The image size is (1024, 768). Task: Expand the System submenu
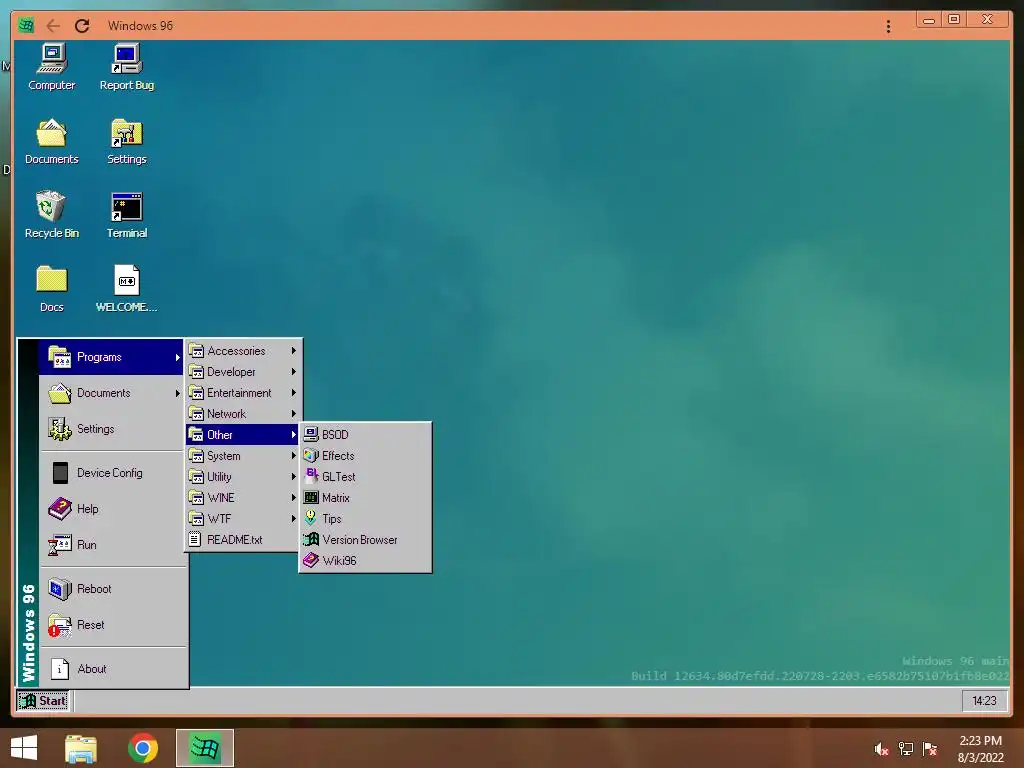[x=243, y=456]
